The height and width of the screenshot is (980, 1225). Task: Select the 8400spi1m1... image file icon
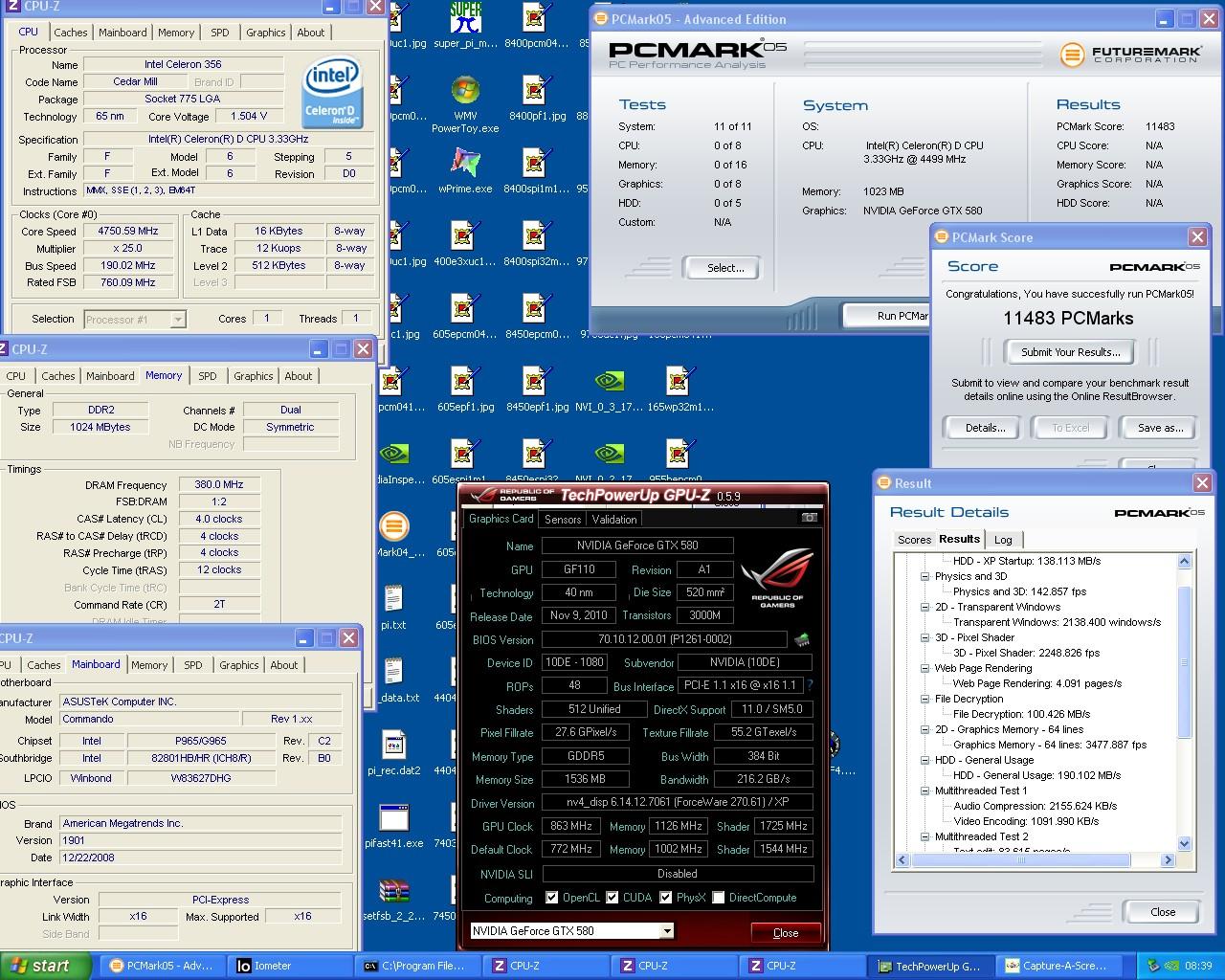536,171
